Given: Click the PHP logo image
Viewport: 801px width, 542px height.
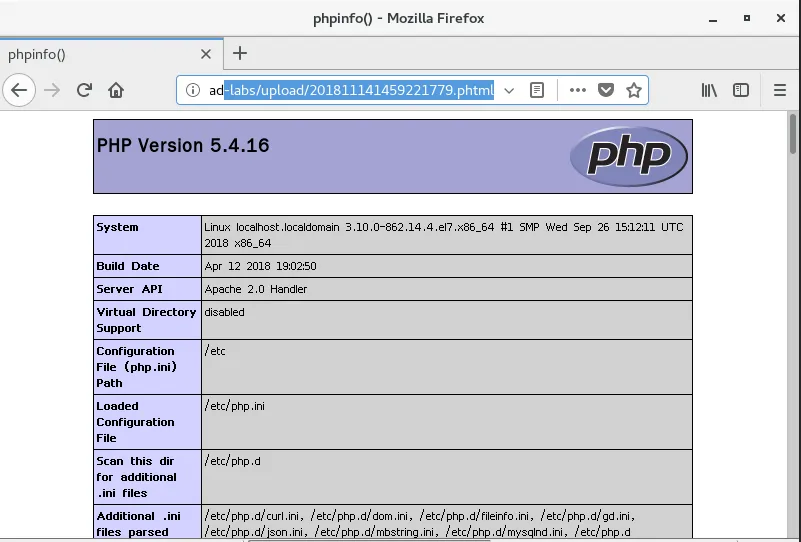Looking at the screenshot, I should [628, 156].
